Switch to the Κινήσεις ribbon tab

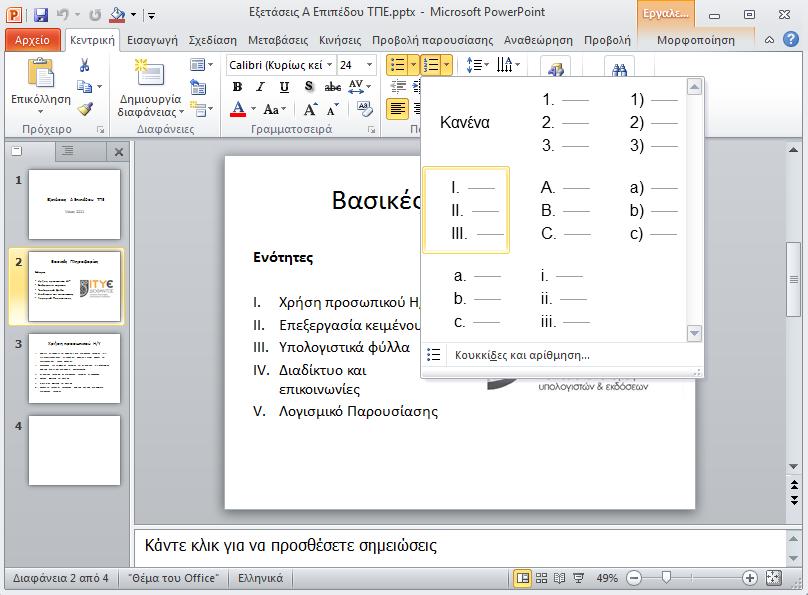point(340,40)
